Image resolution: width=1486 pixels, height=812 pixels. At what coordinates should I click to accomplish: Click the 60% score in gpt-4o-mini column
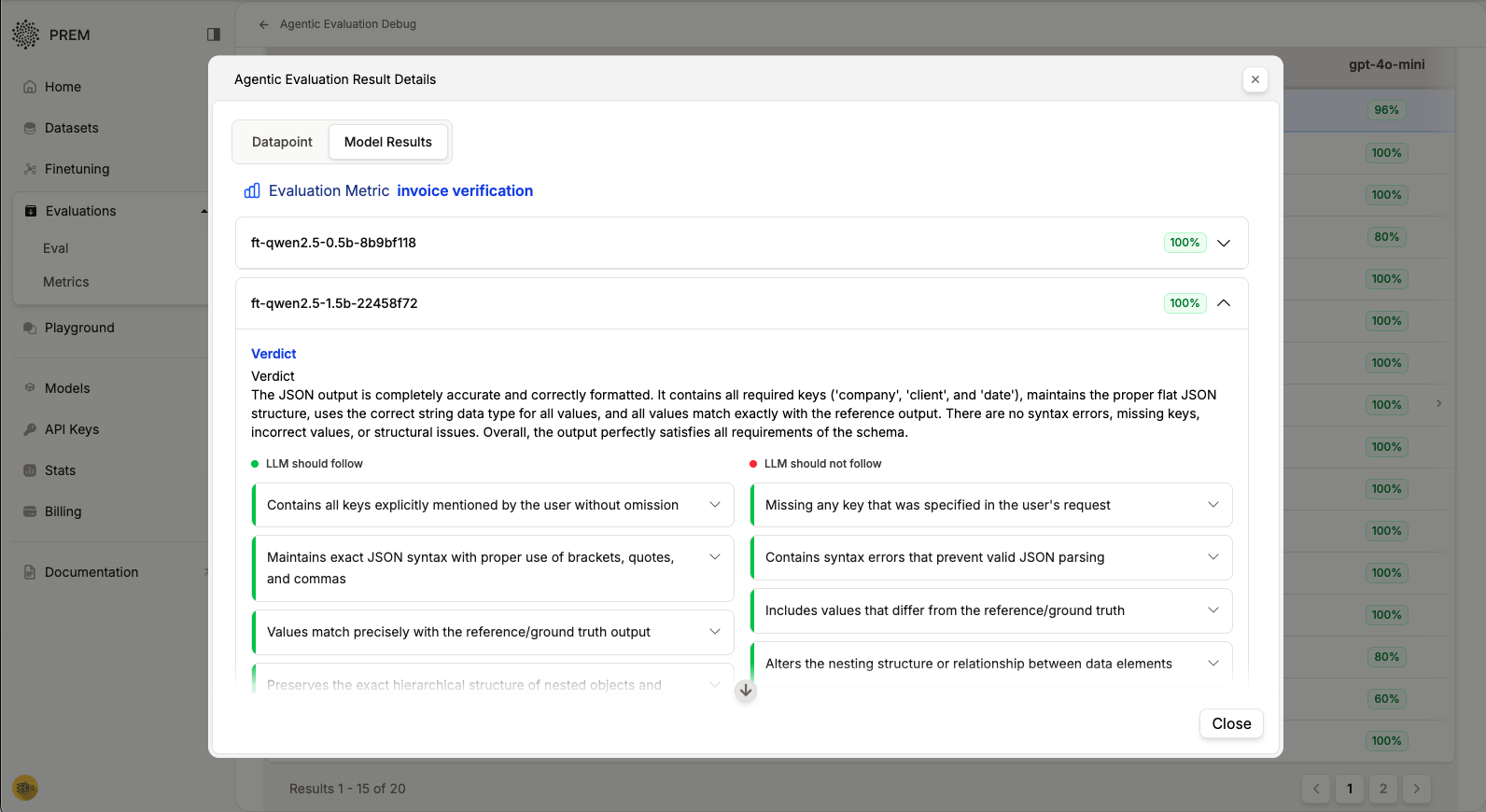pyautogui.click(x=1386, y=699)
